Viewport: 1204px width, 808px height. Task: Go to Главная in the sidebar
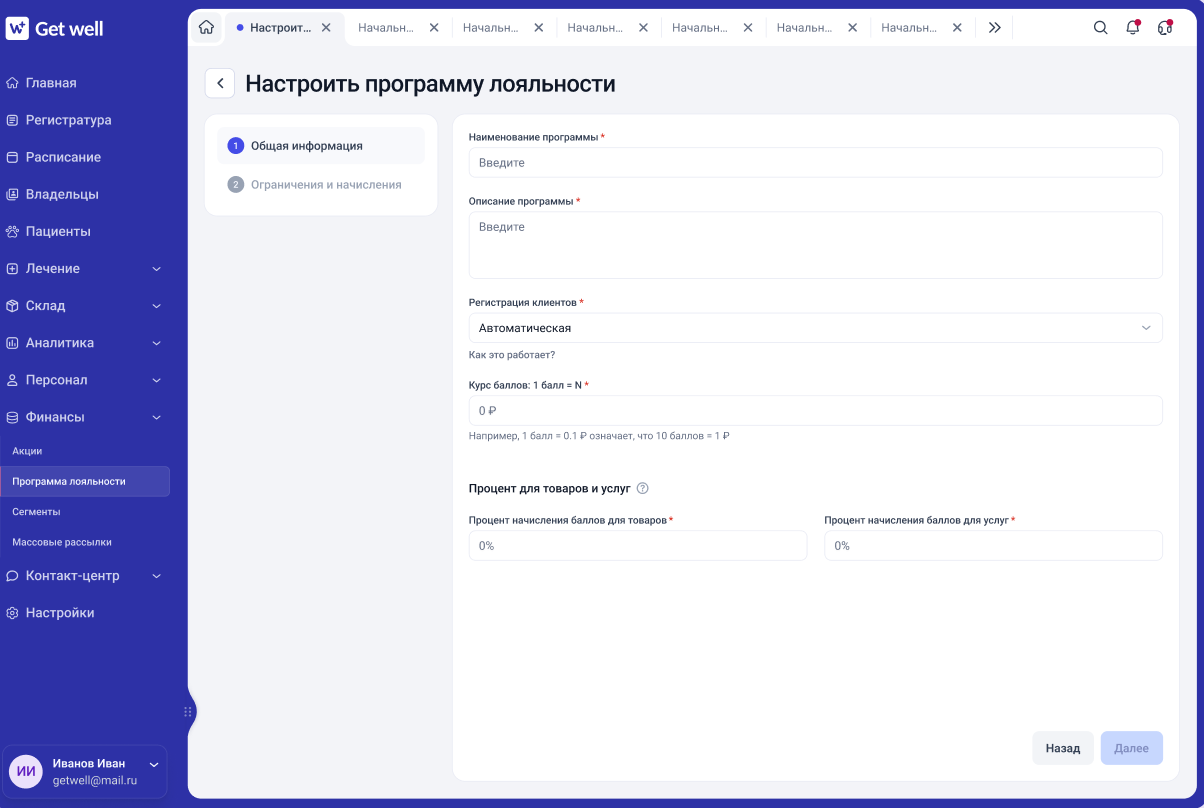51,83
